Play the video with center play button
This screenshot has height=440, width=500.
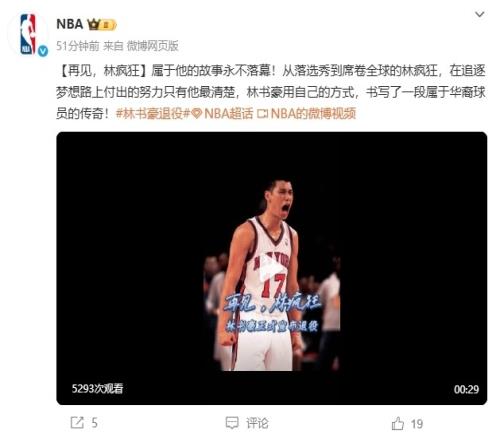(272, 268)
